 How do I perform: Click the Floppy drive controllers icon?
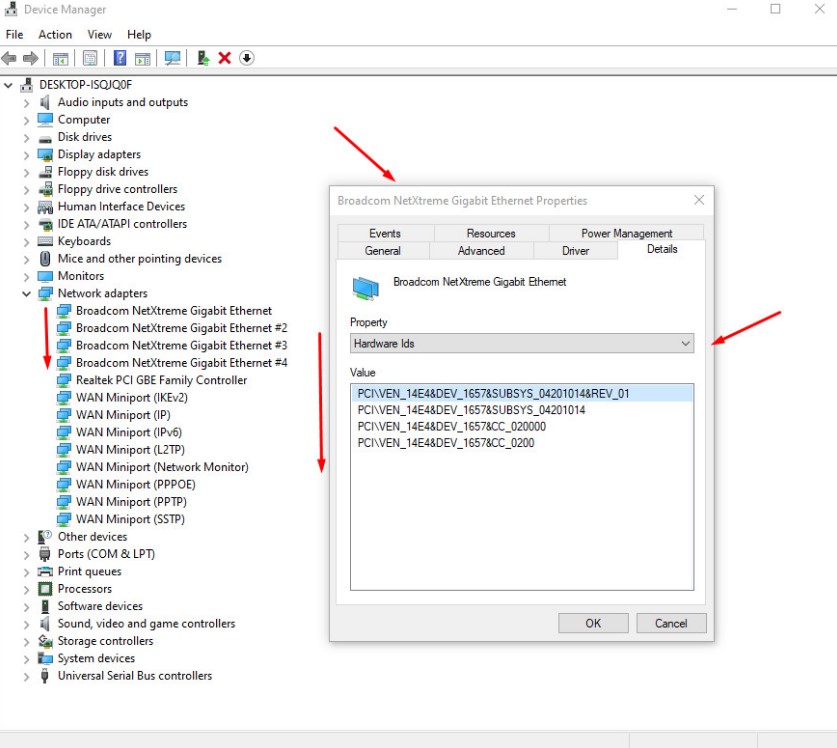pyautogui.click(x=45, y=189)
